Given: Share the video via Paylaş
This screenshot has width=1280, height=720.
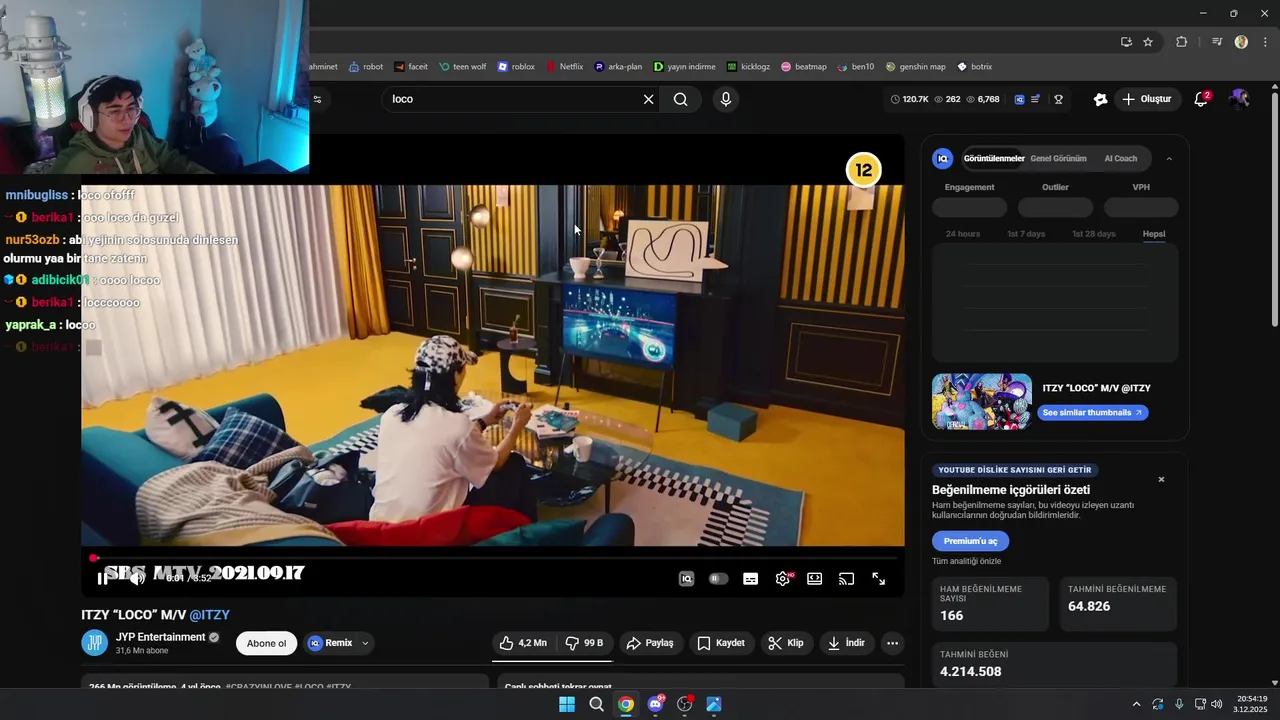Looking at the screenshot, I should pyautogui.click(x=650, y=643).
